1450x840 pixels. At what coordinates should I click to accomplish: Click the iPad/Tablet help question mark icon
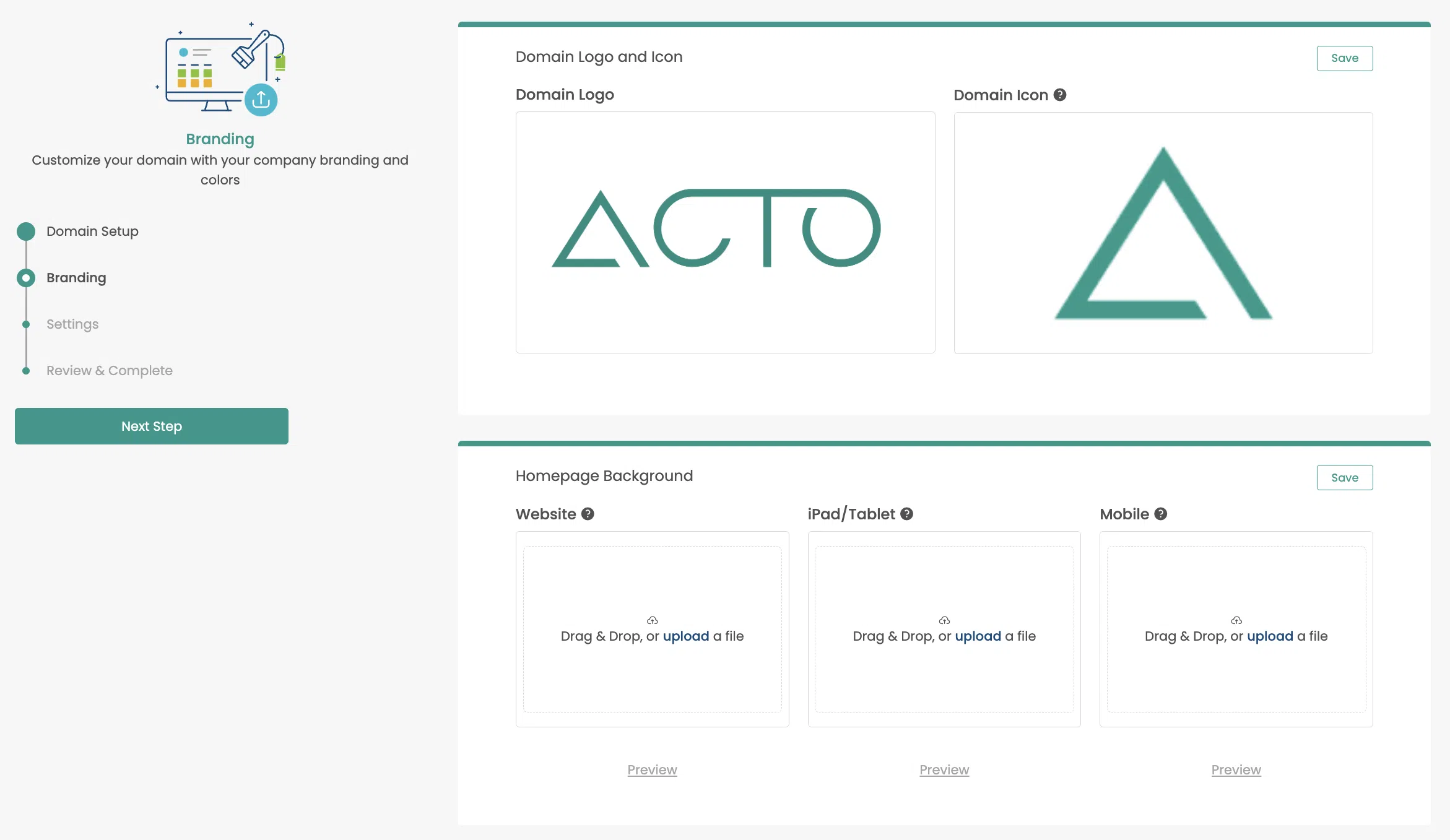point(906,514)
